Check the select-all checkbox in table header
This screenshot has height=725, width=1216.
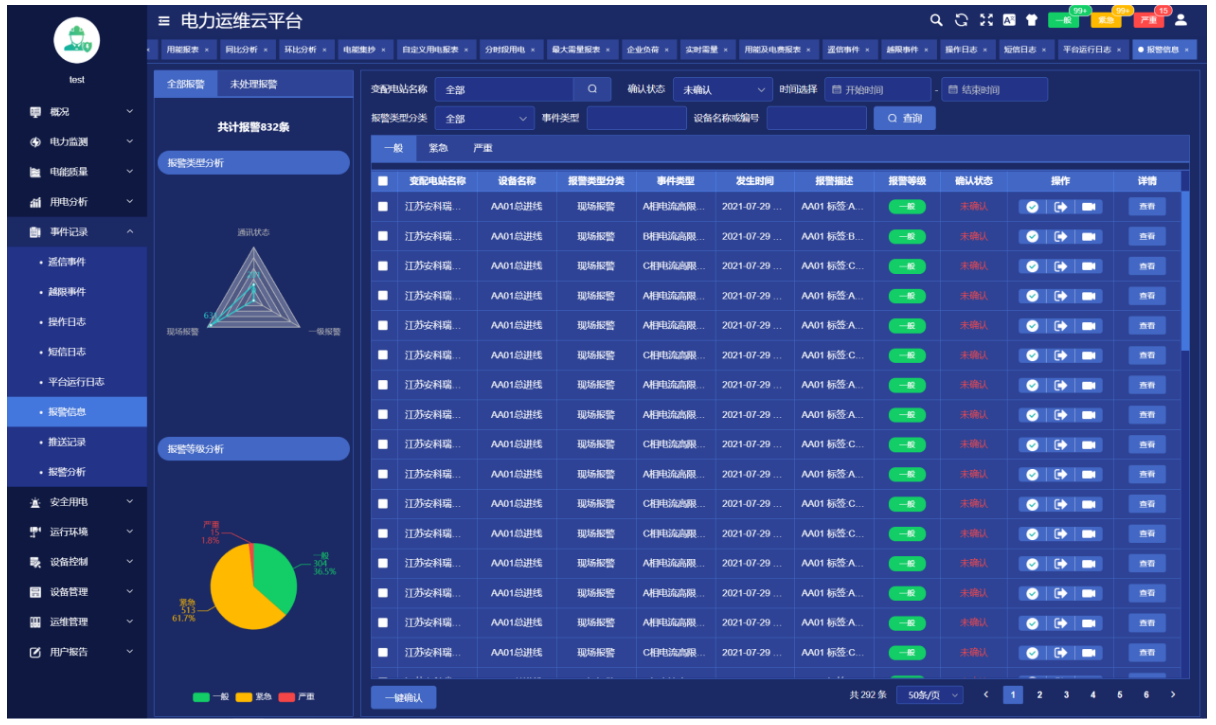tap(383, 181)
